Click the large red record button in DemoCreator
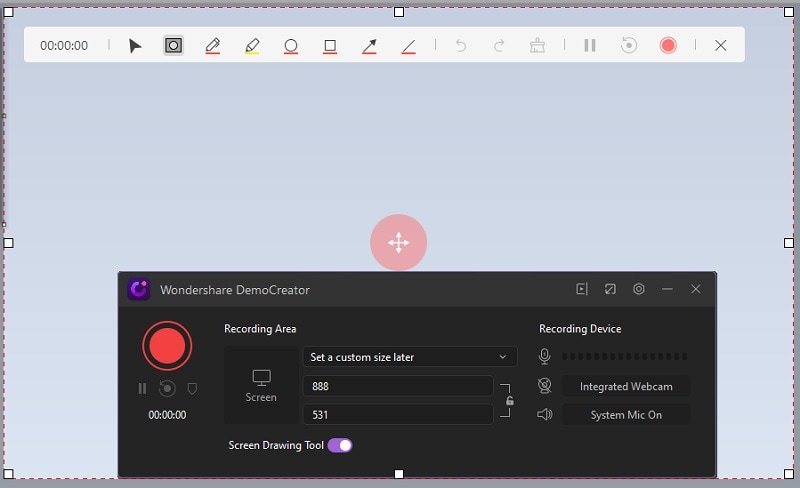This screenshot has width=800, height=488. 167,346
